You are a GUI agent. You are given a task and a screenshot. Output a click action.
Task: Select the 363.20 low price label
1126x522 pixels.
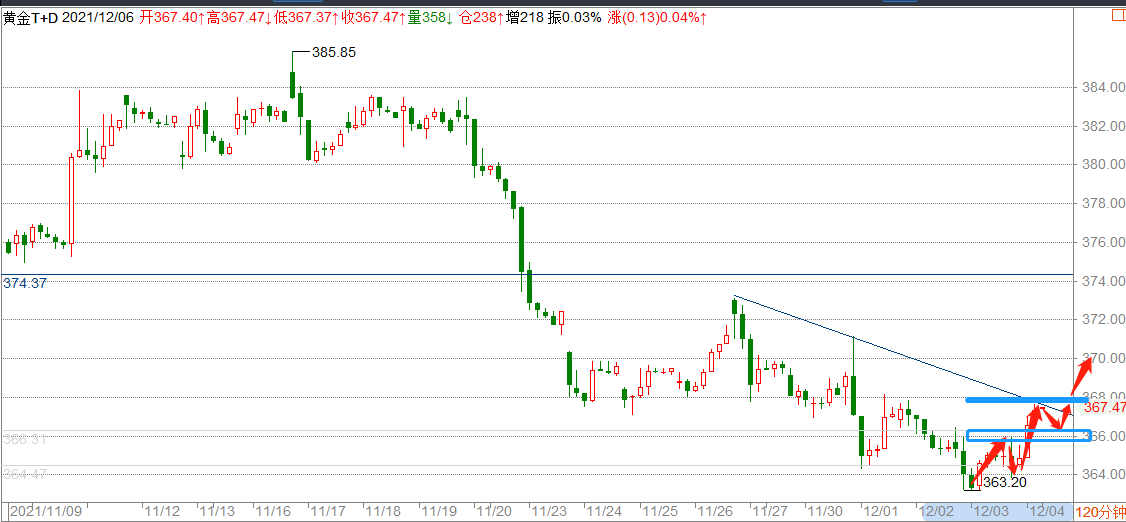(x=1004, y=482)
